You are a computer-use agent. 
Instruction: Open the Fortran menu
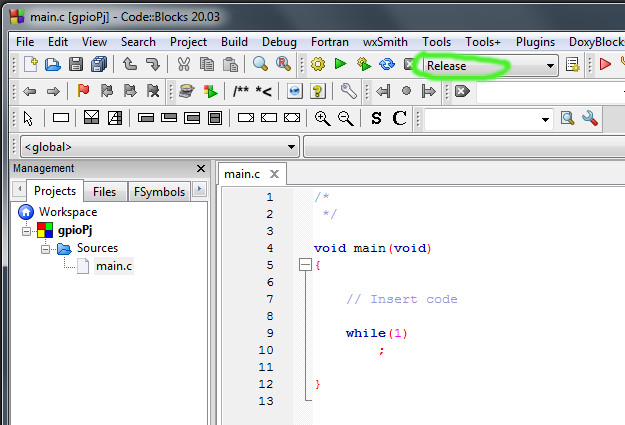(x=330, y=42)
